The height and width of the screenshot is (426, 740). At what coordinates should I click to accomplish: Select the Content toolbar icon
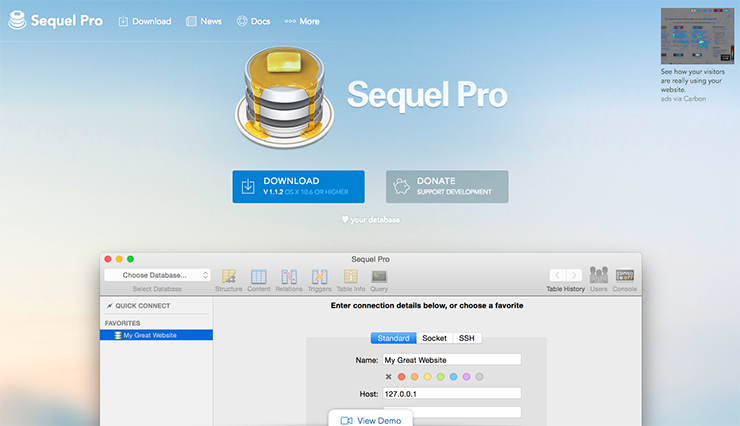pyautogui.click(x=259, y=281)
